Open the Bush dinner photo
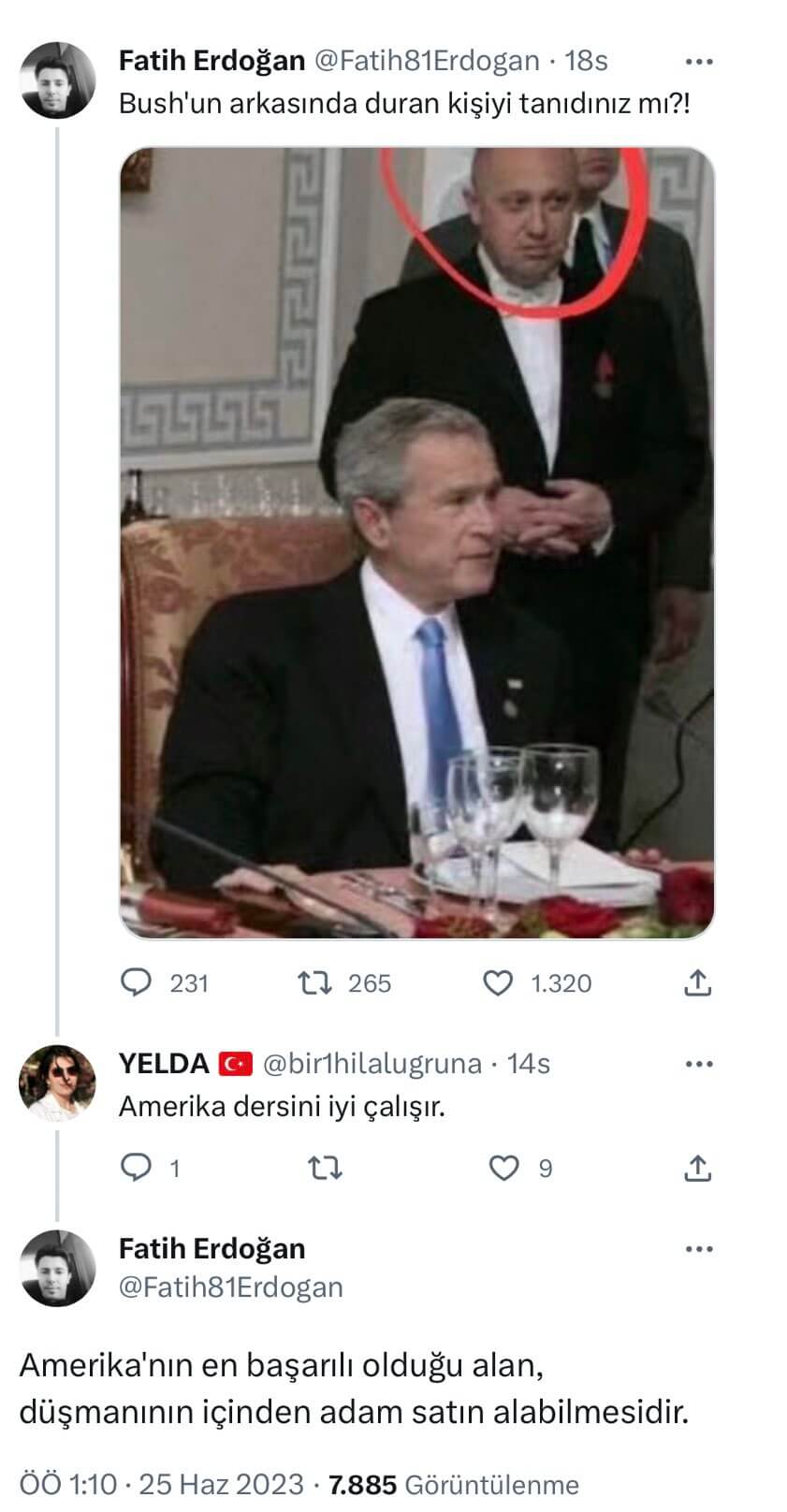The image size is (787, 1512). (416, 543)
